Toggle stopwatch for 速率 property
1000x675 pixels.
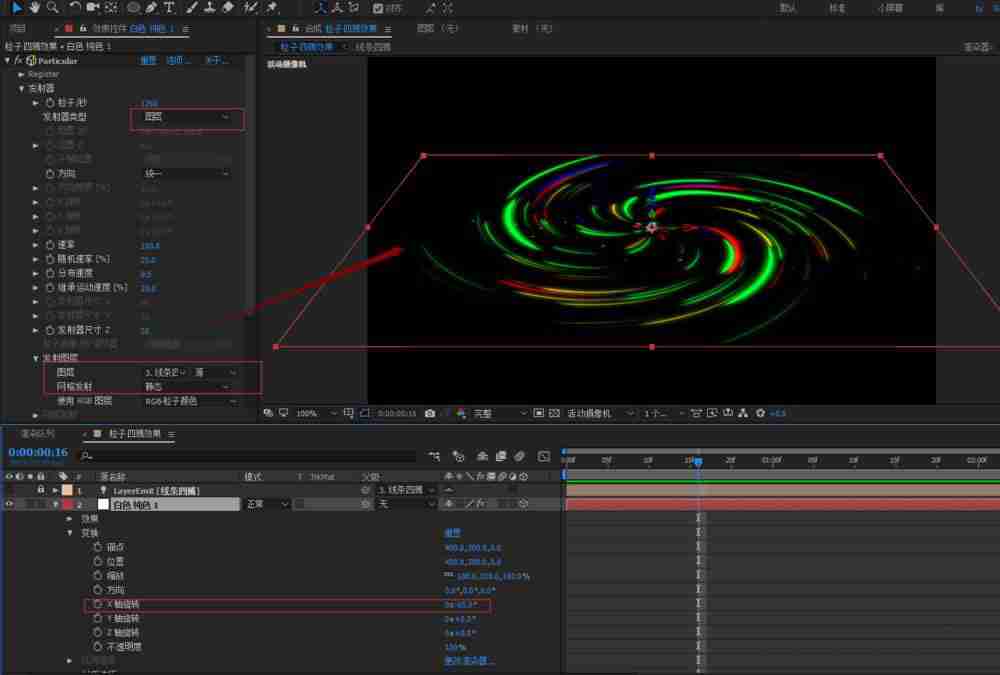coord(48,245)
